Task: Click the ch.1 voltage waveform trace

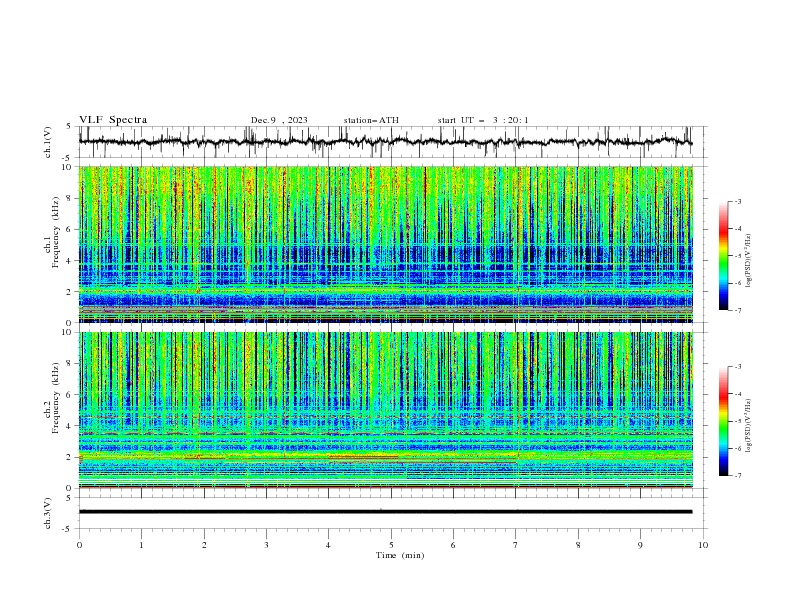Action: (x=385, y=142)
